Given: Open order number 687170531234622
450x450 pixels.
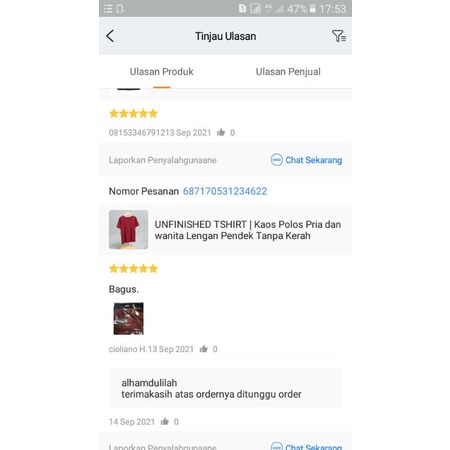Looking at the screenshot, I should pyautogui.click(x=225, y=191).
